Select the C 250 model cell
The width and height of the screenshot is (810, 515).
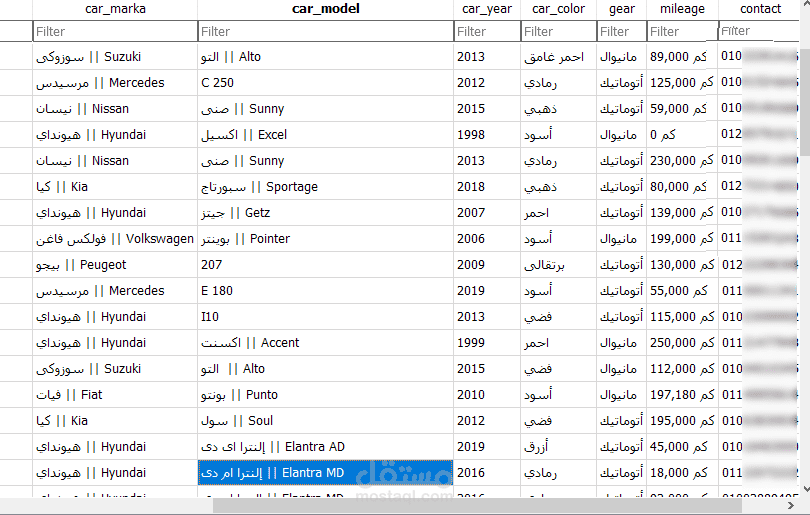click(325, 83)
